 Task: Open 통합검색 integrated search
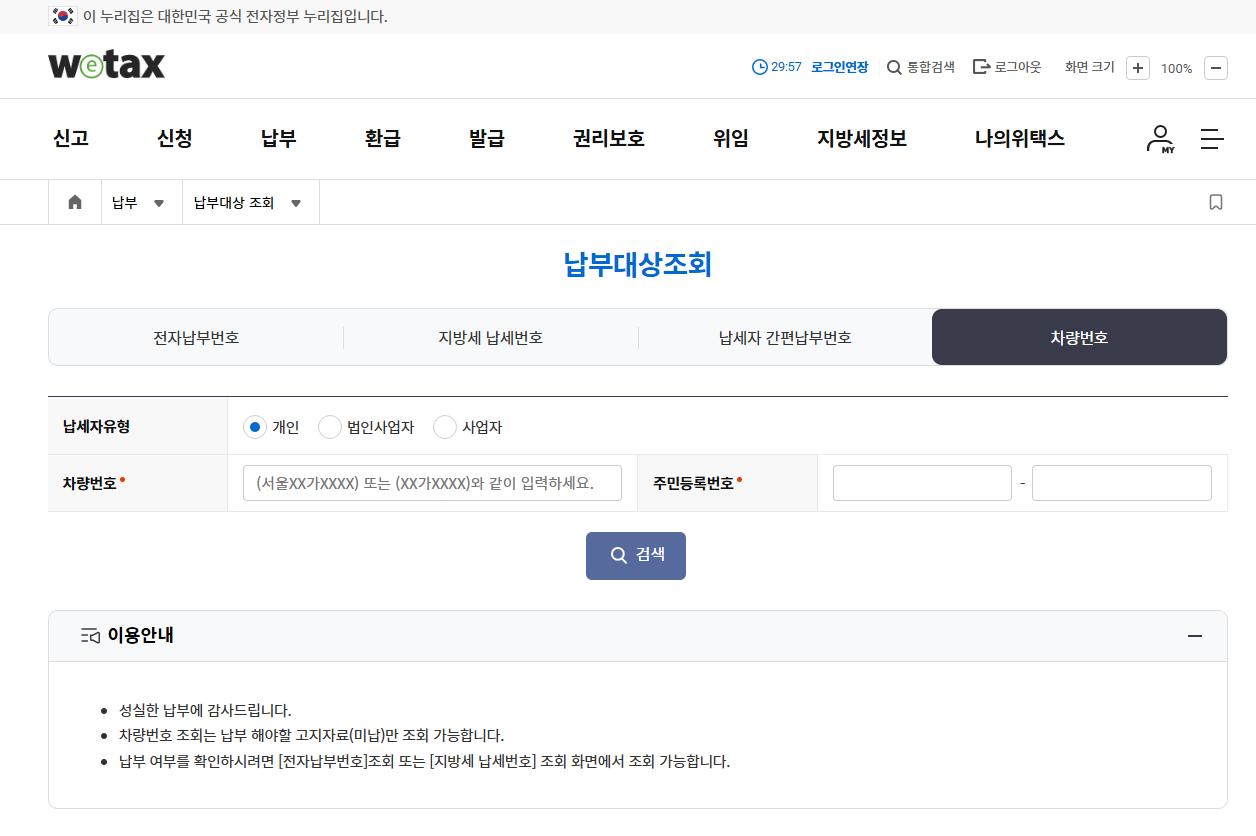[921, 67]
